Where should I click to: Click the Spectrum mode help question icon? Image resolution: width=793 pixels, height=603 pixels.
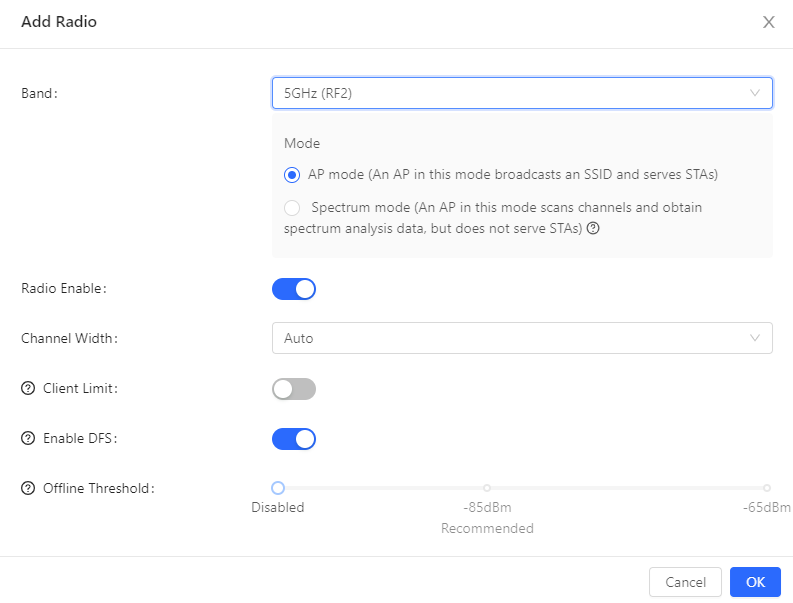(x=593, y=228)
